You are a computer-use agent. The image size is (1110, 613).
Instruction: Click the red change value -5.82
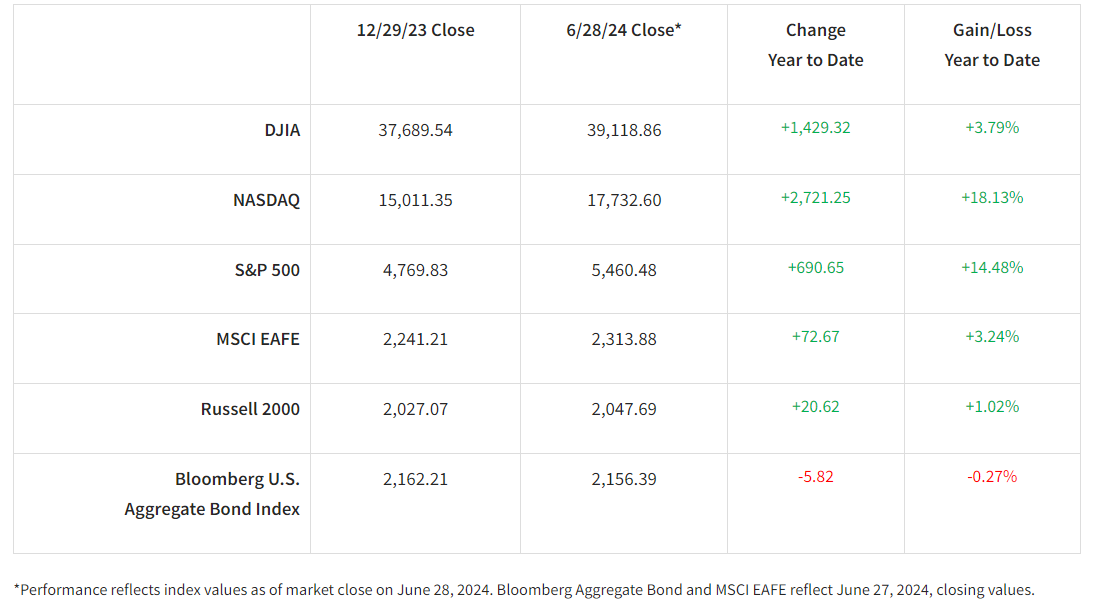pos(816,476)
